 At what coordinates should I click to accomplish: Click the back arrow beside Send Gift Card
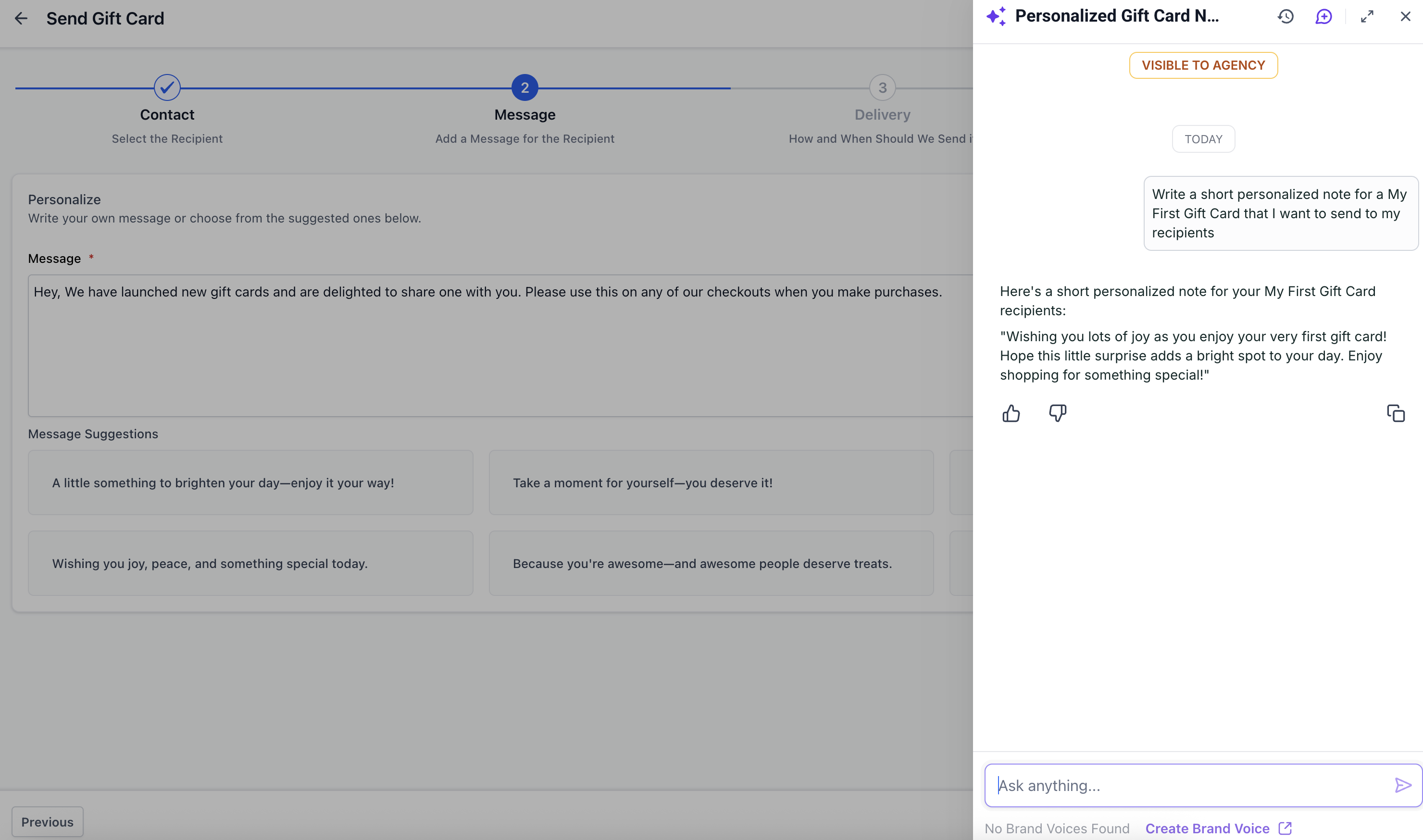pos(21,19)
